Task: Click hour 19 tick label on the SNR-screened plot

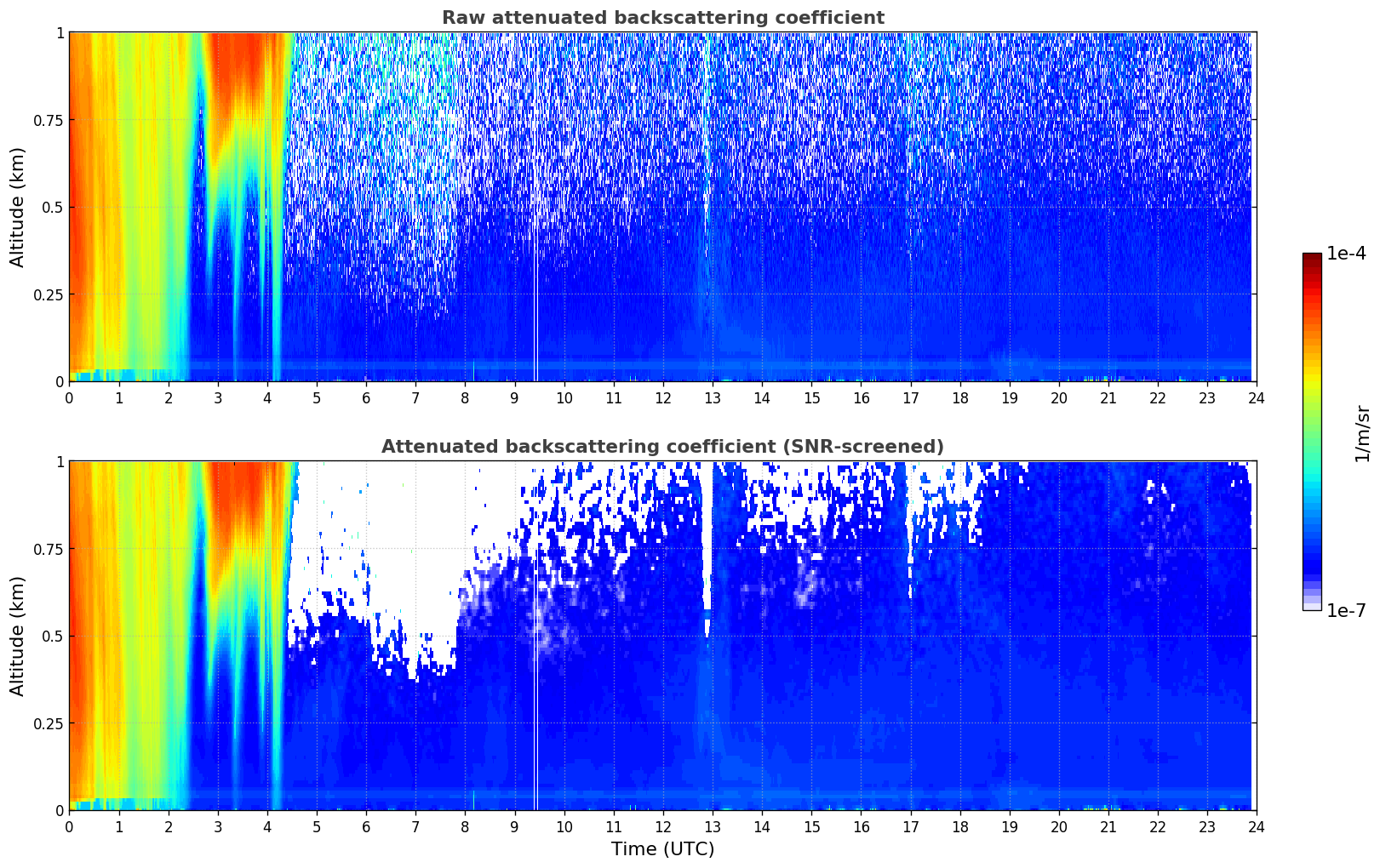Action: (1009, 826)
